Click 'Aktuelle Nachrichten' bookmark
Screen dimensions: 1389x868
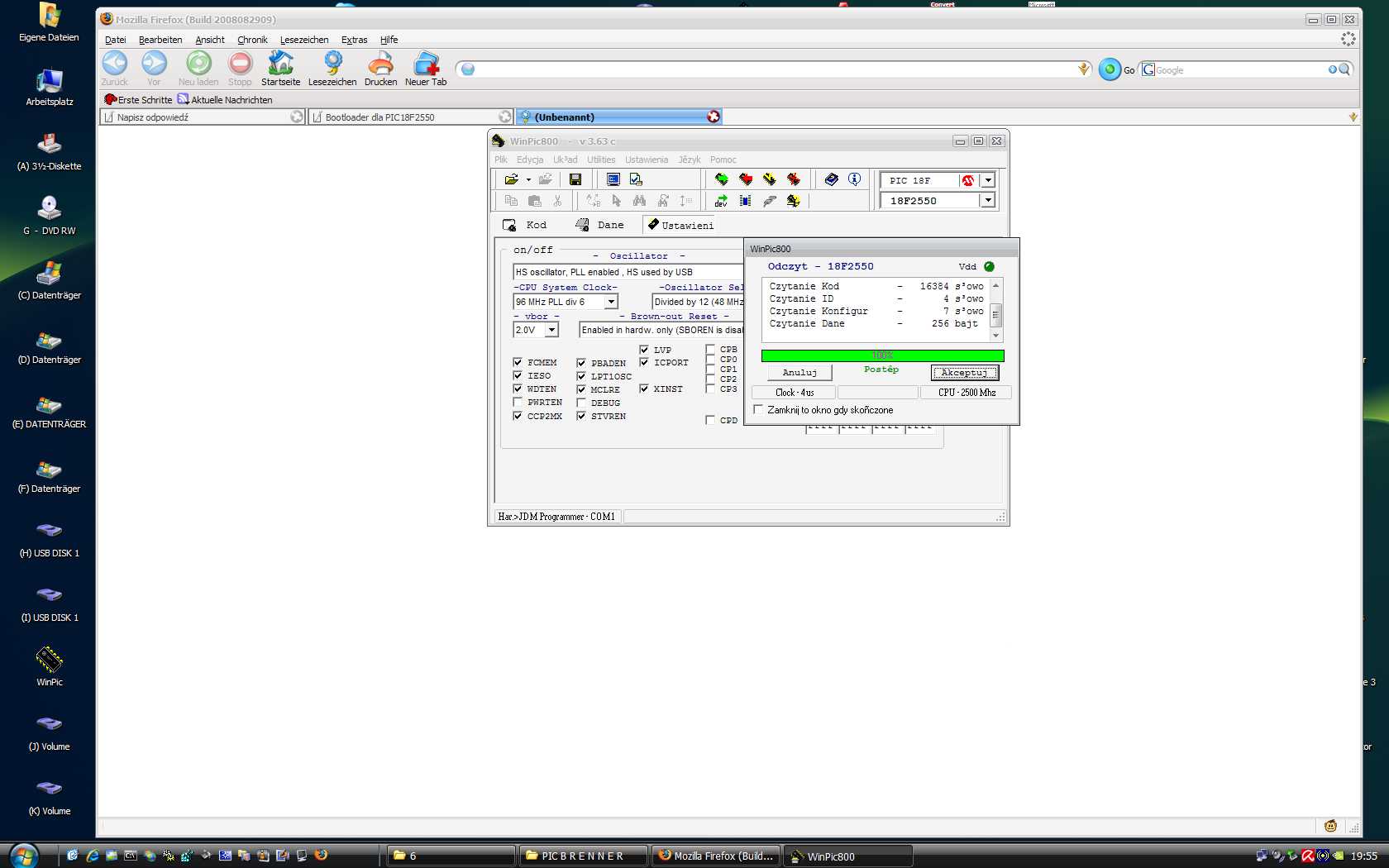tap(225, 100)
